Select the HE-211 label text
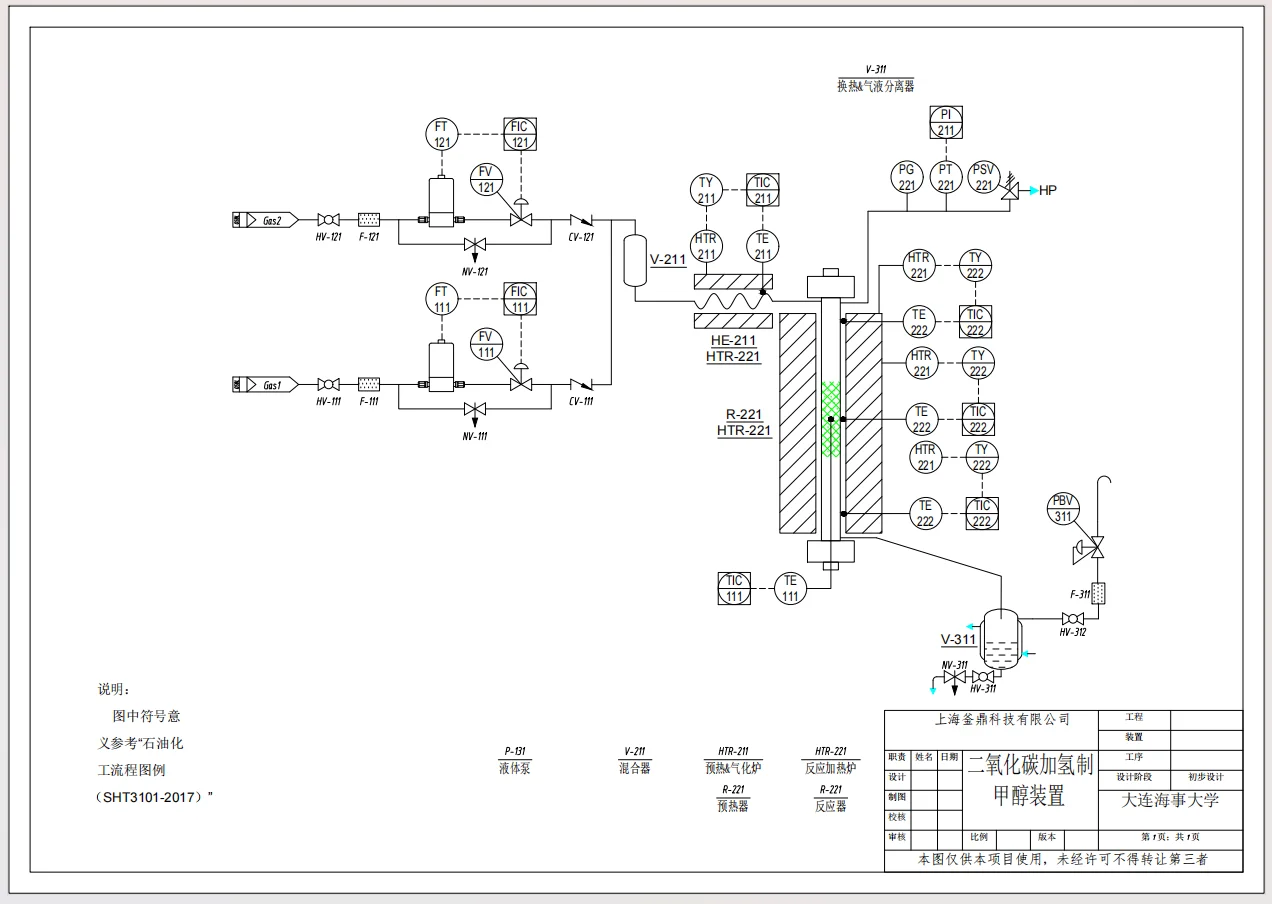1272x904 pixels. 733,341
